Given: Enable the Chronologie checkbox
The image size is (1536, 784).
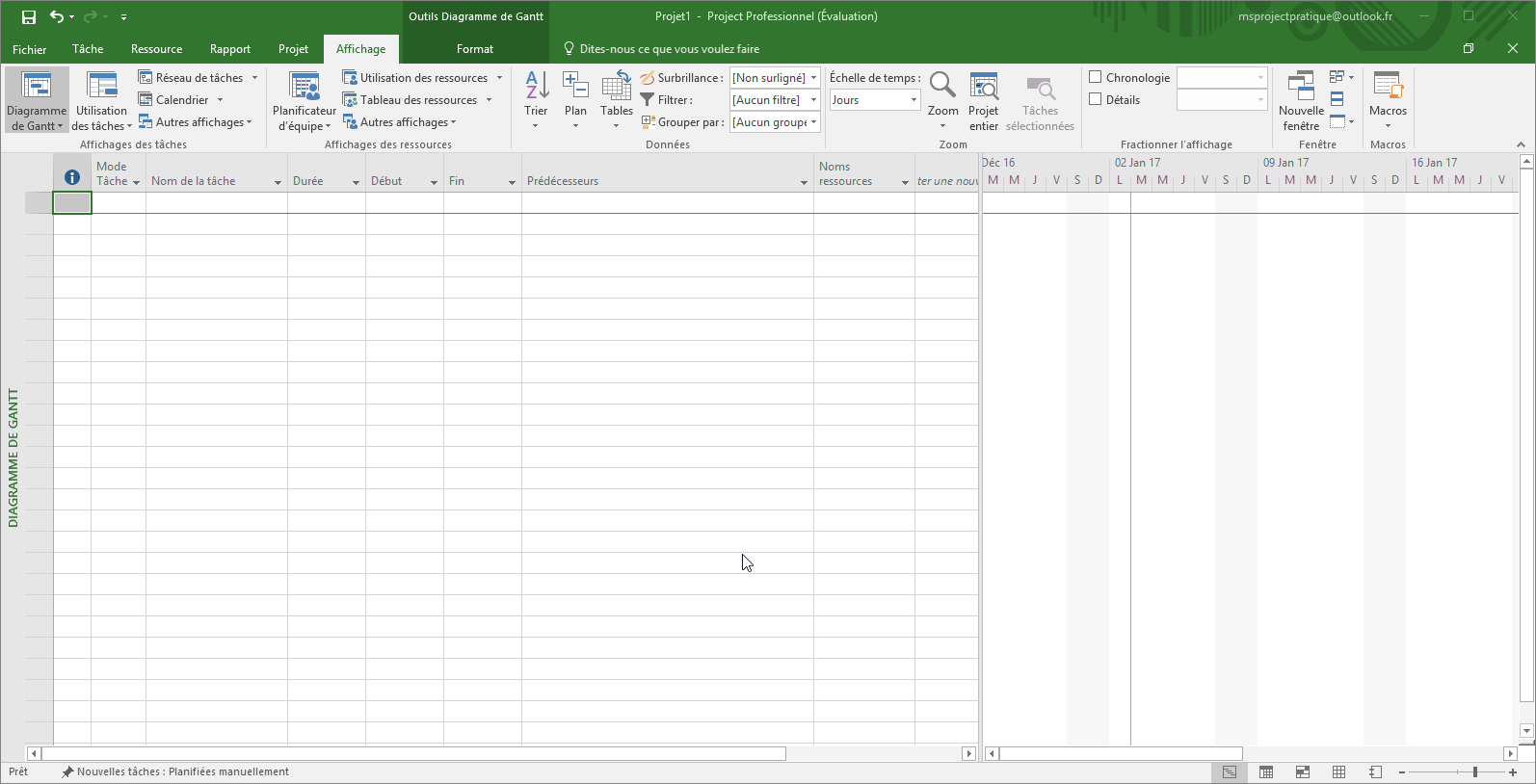Looking at the screenshot, I should pos(1096,77).
